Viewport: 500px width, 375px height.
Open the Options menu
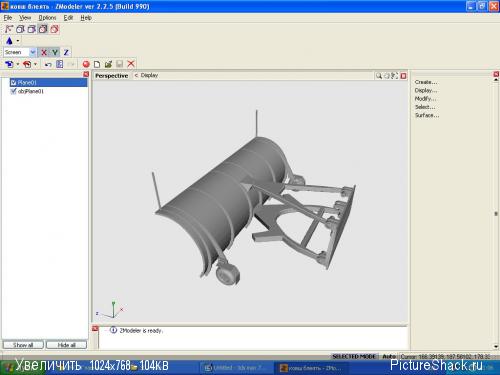pyautogui.click(x=47, y=18)
